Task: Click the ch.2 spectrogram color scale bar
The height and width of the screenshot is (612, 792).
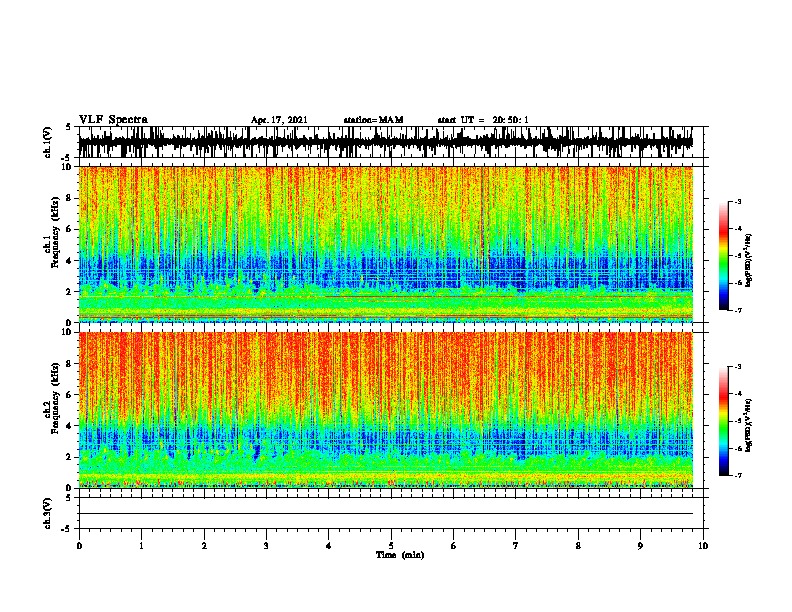Action: [724, 421]
